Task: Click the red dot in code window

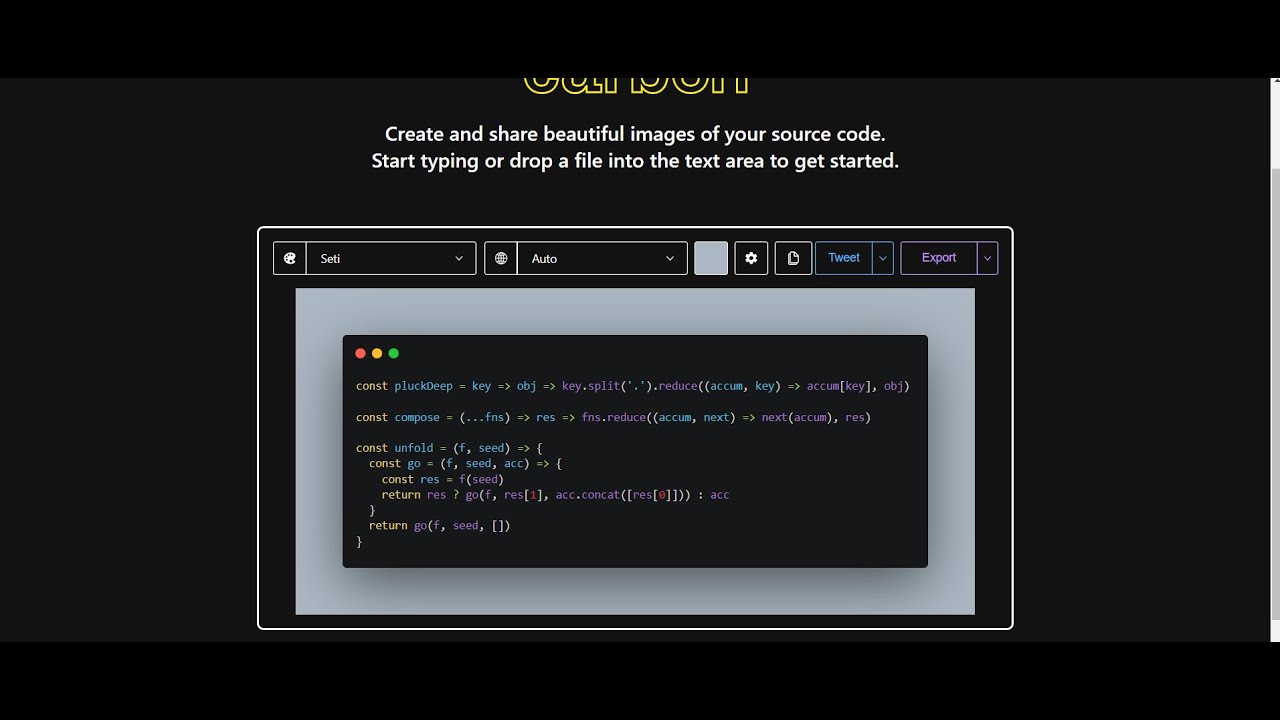Action: (x=361, y=353)
